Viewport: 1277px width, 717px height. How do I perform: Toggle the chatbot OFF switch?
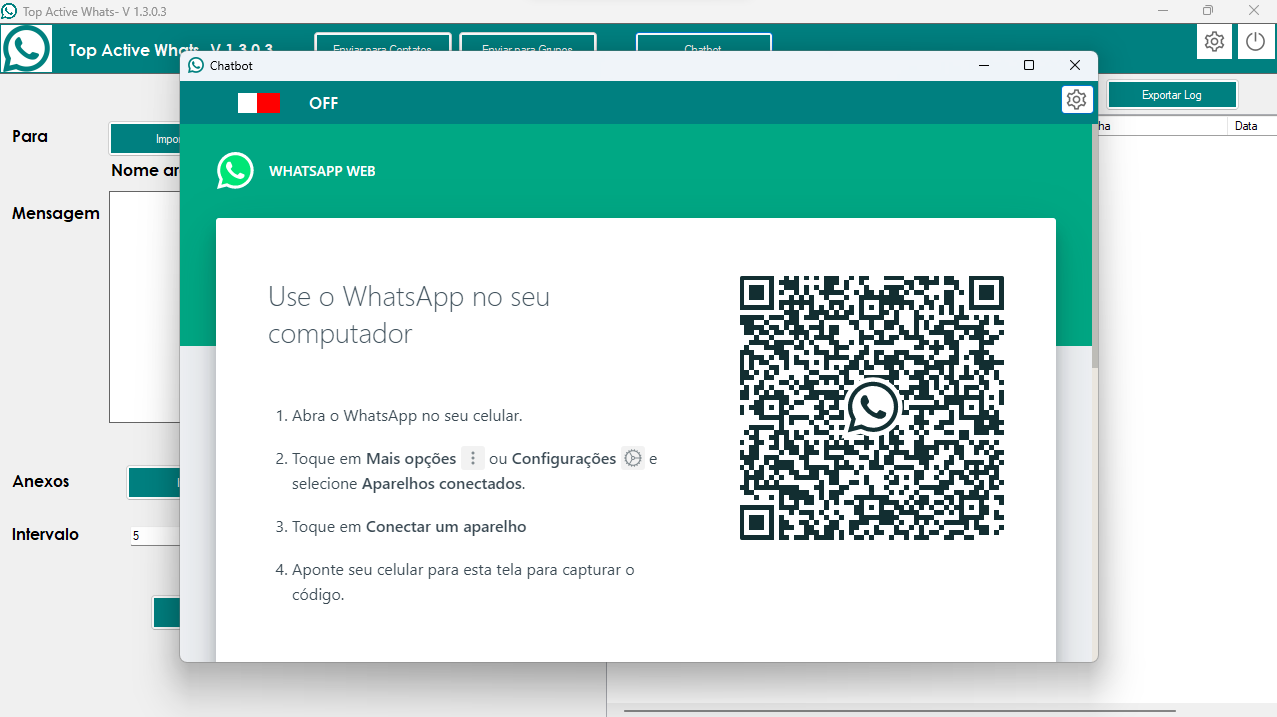tap(259, 103)
